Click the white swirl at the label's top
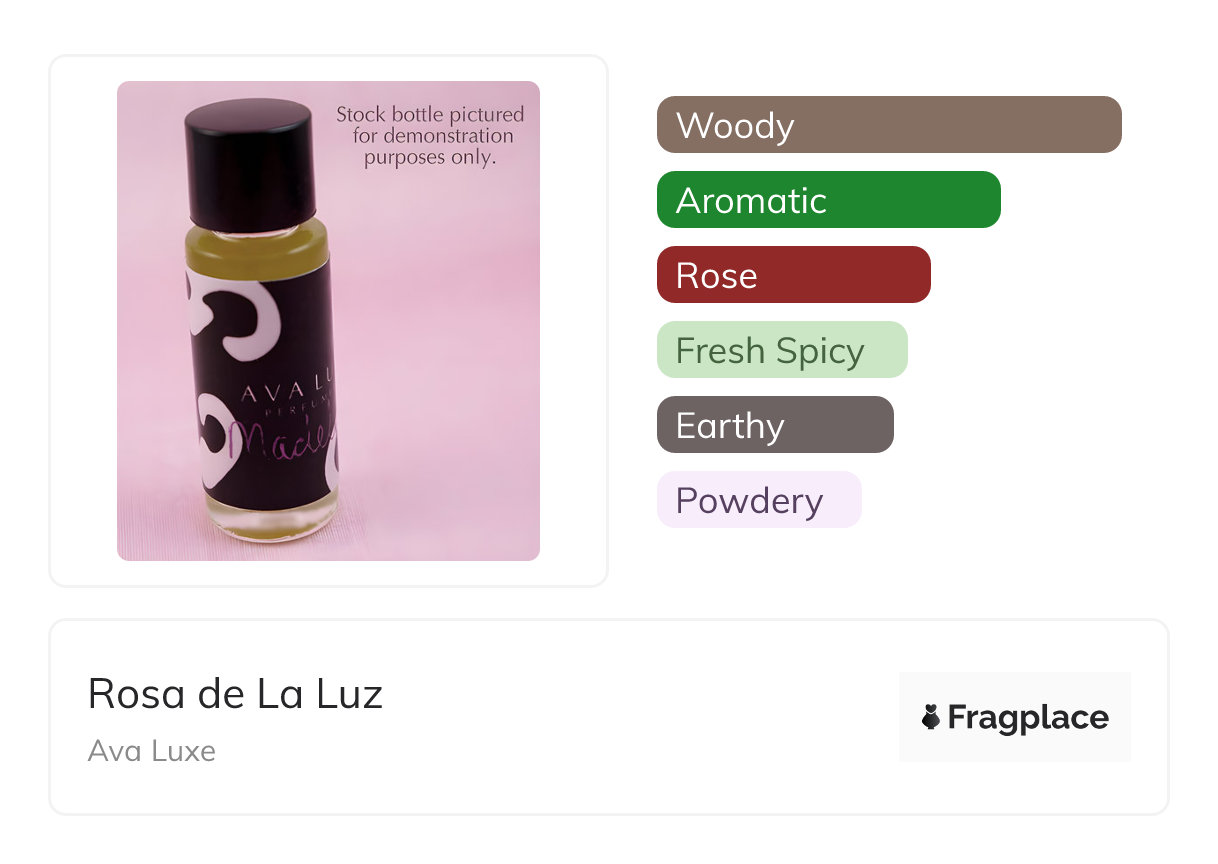 point(233,317)
